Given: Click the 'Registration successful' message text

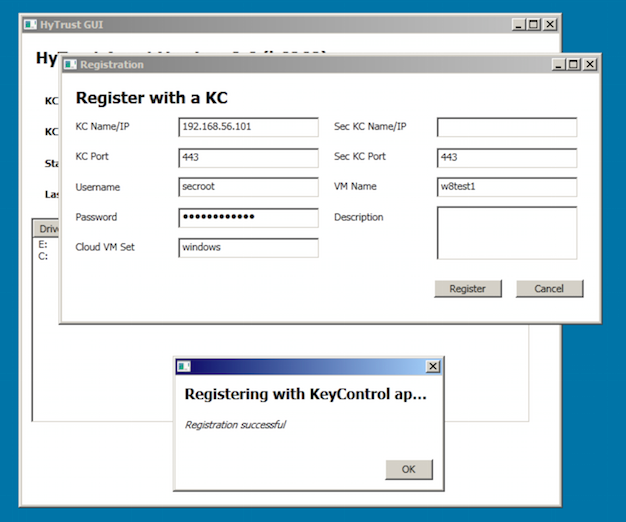Looking at the screenshot, I should [x=236, y=425].
